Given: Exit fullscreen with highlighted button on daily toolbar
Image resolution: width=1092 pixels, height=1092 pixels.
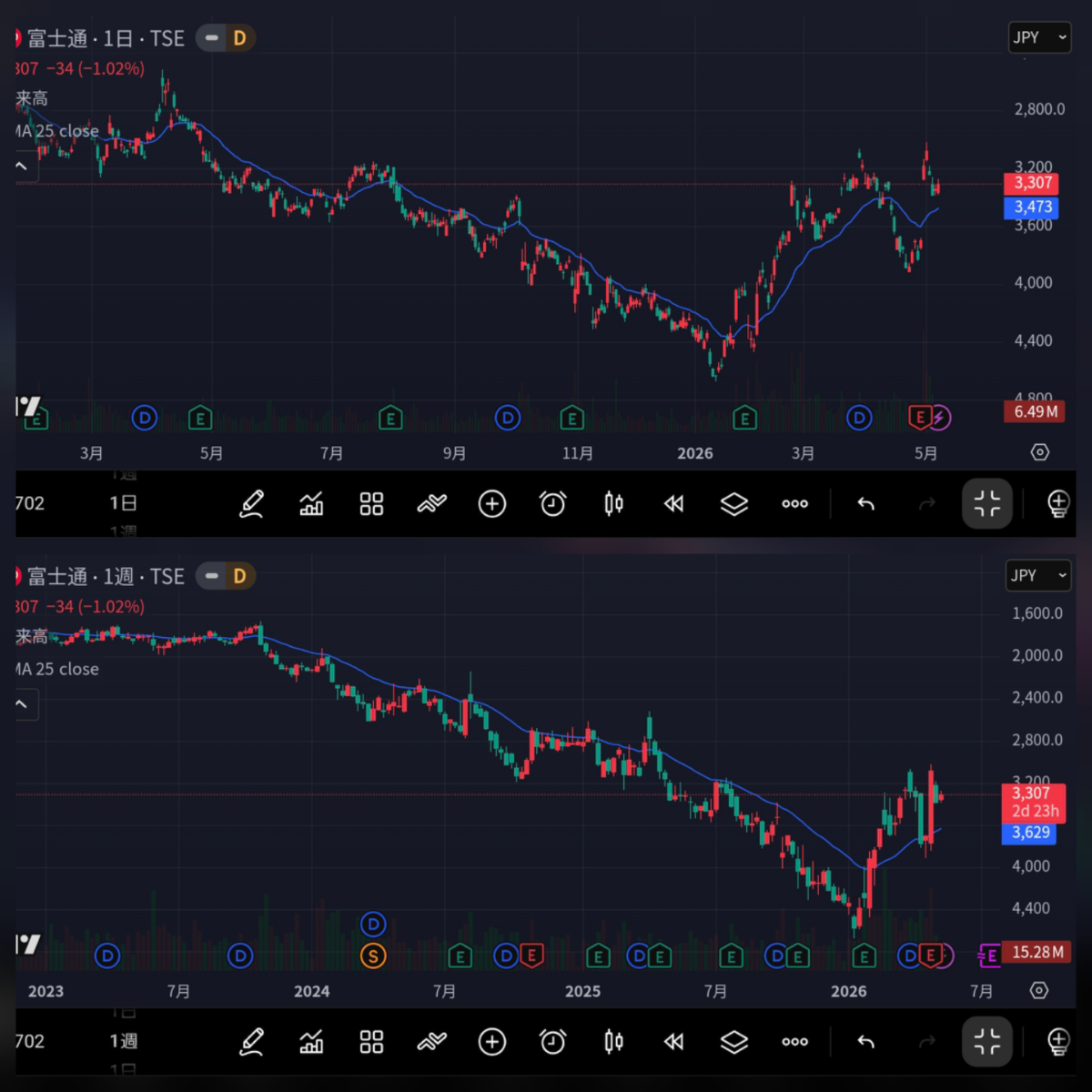Looking at the screenshot, I should click(987, 503).
